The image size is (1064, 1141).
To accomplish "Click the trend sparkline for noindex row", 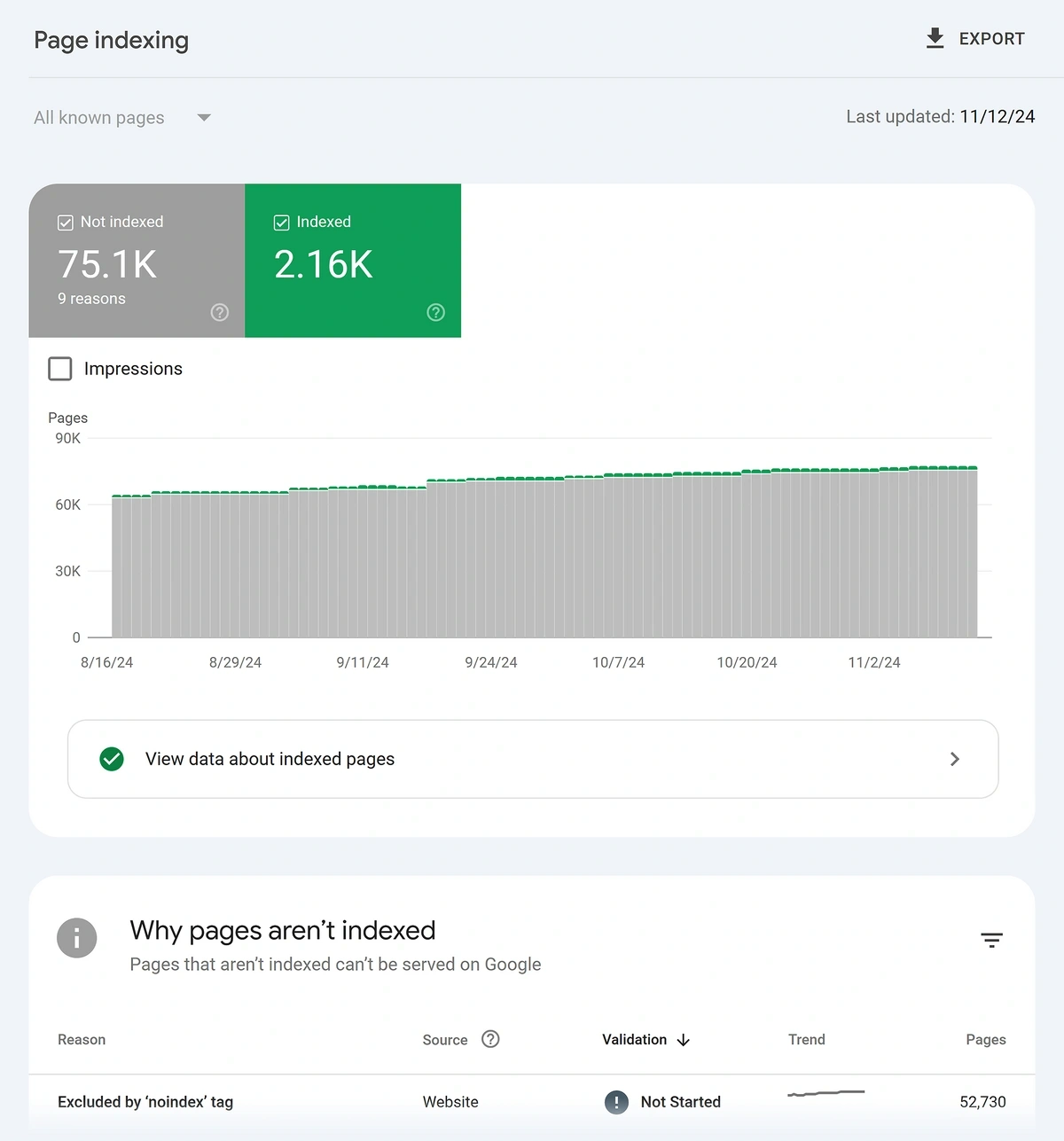I will tap(825, 1093).
